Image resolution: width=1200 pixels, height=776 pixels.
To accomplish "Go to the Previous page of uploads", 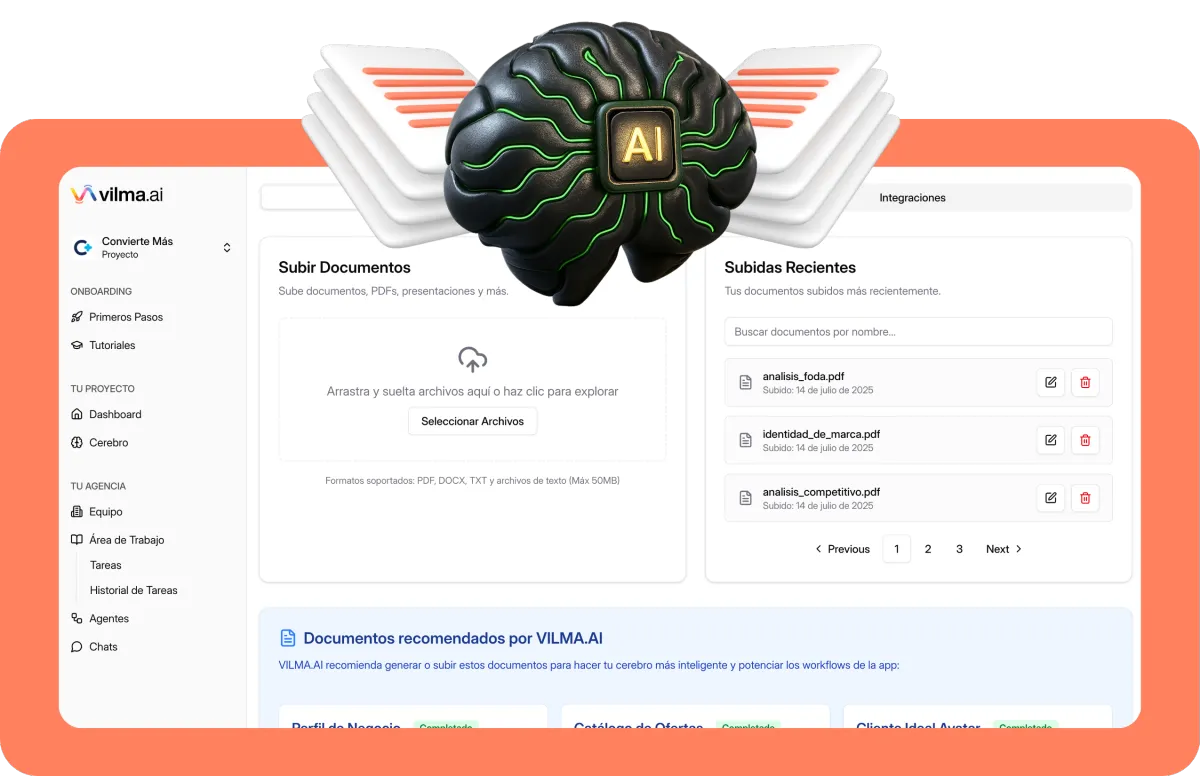I will point(842,549).
